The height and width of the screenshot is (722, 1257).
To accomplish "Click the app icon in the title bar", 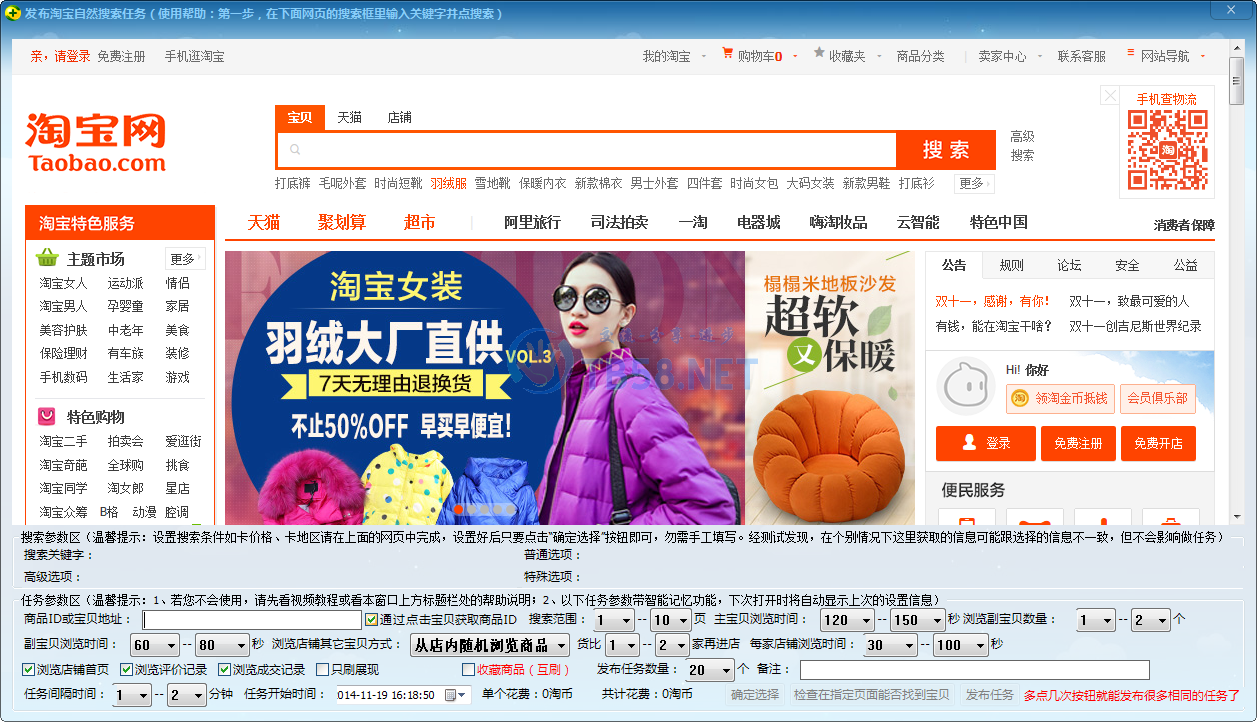I will [x=13, y=13].
